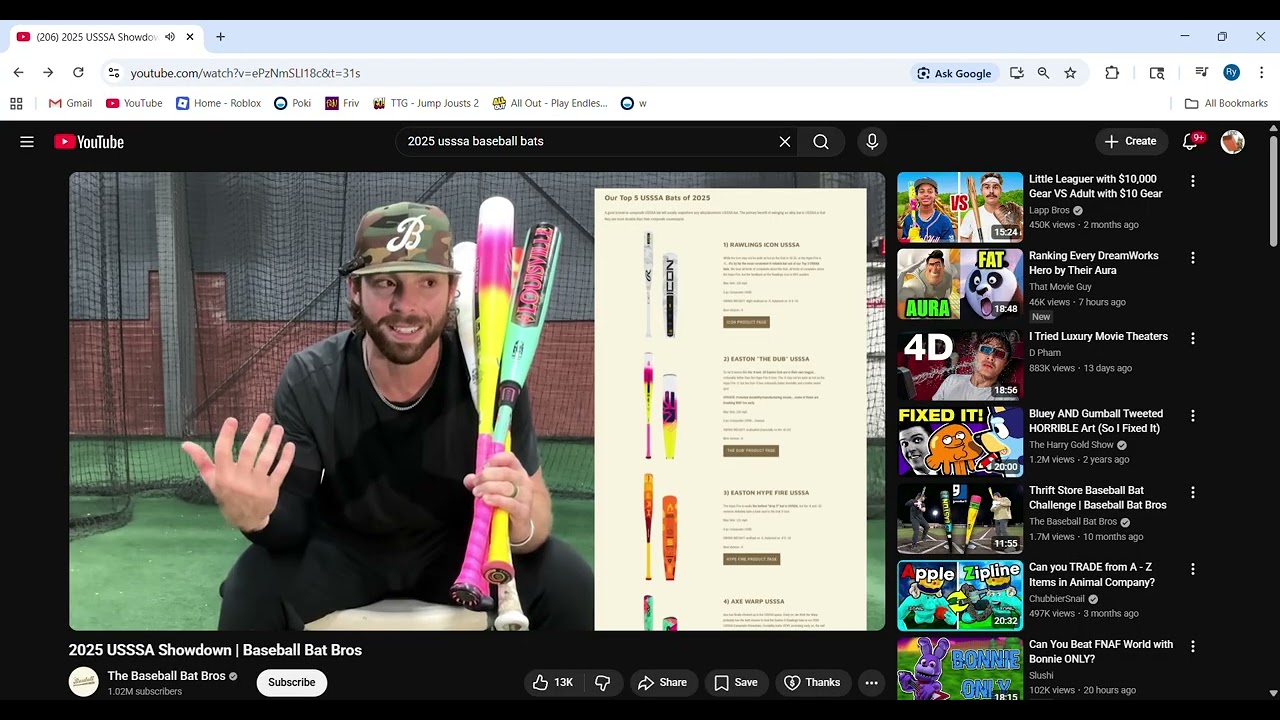Viewport: 1280px width, 720px height.
Task: Run search with the magnifier button
Action: click(x=821, y=142)
